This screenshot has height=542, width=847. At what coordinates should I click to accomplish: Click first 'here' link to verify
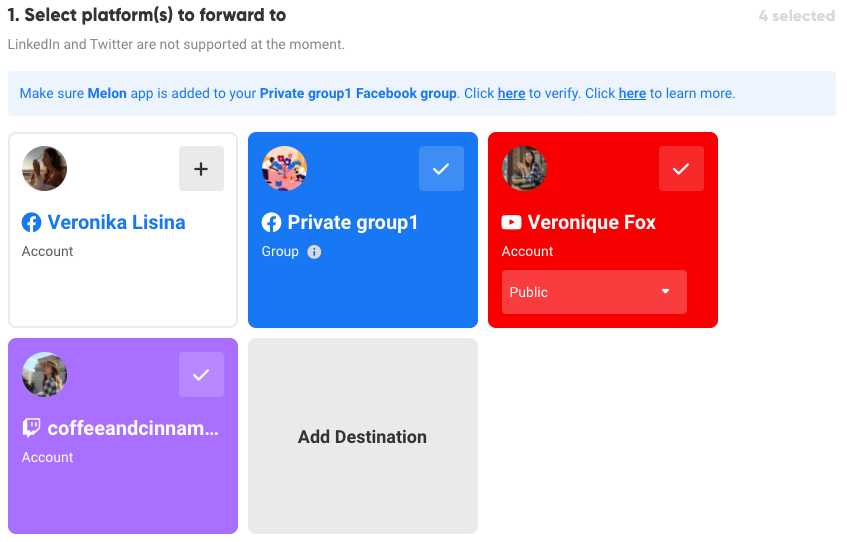coord(511,93)
